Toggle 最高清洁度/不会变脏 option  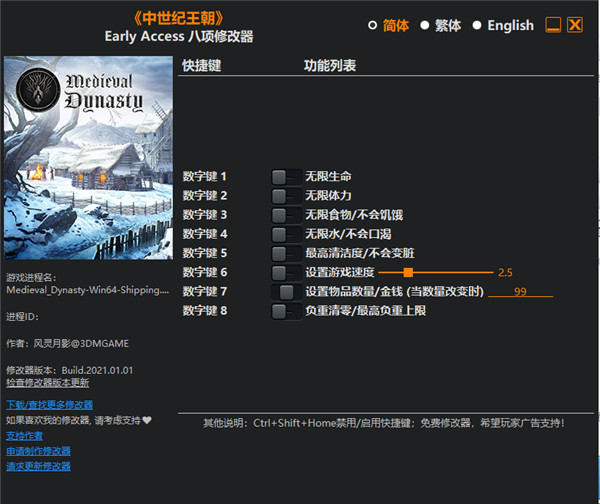[x=285, y=253]
